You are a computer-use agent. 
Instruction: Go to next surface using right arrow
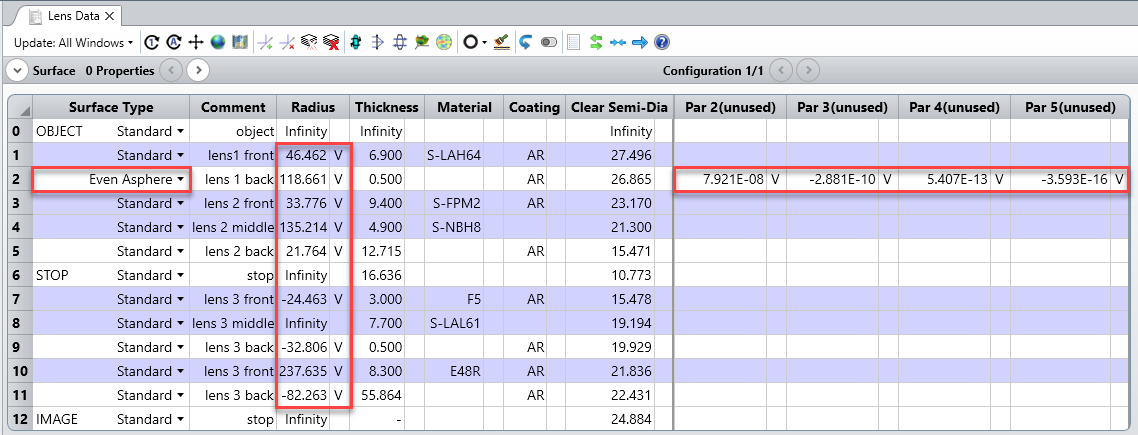(198, 70)
